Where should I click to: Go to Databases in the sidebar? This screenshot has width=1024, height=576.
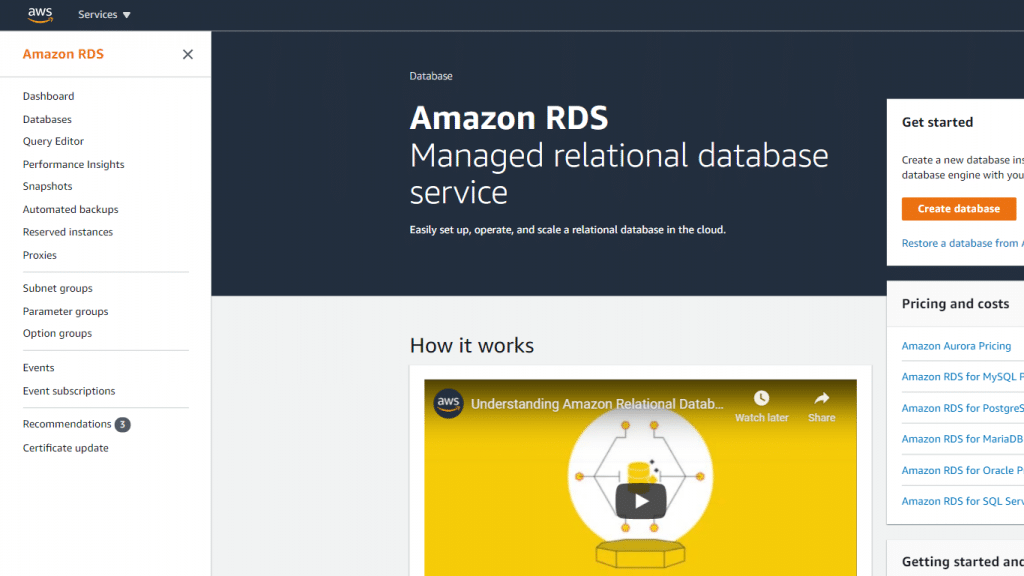tap(47, 120)
